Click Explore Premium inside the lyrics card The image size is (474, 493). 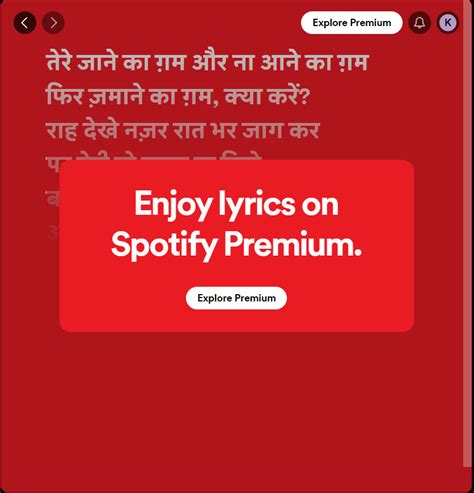(236, 298)
